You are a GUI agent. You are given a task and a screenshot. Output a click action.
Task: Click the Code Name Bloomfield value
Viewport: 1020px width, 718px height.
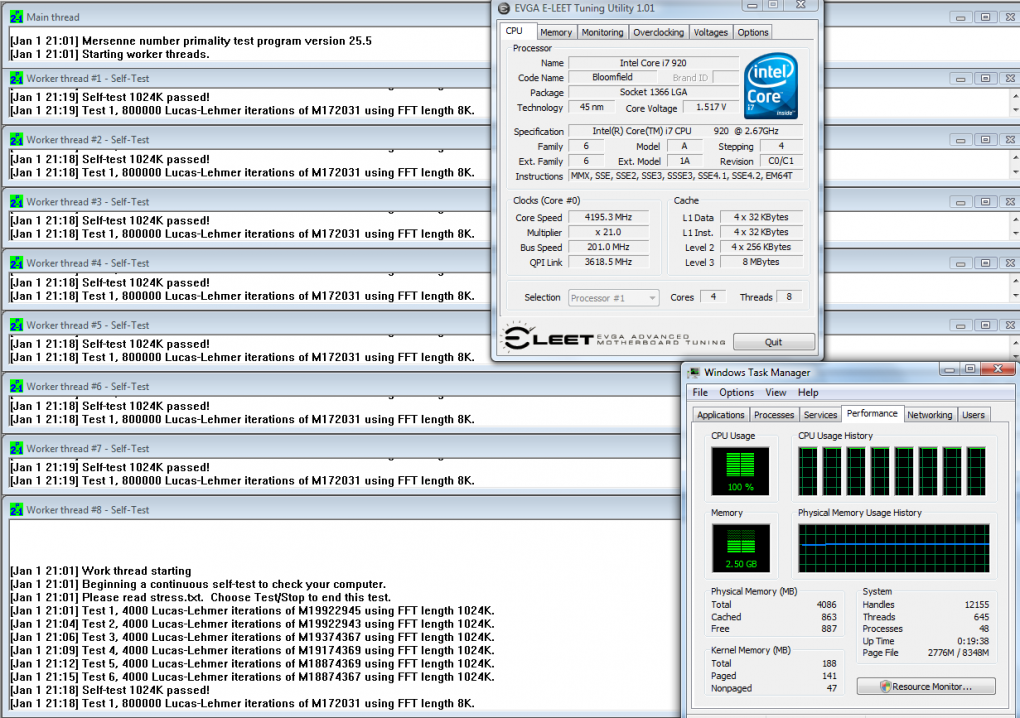612,77
